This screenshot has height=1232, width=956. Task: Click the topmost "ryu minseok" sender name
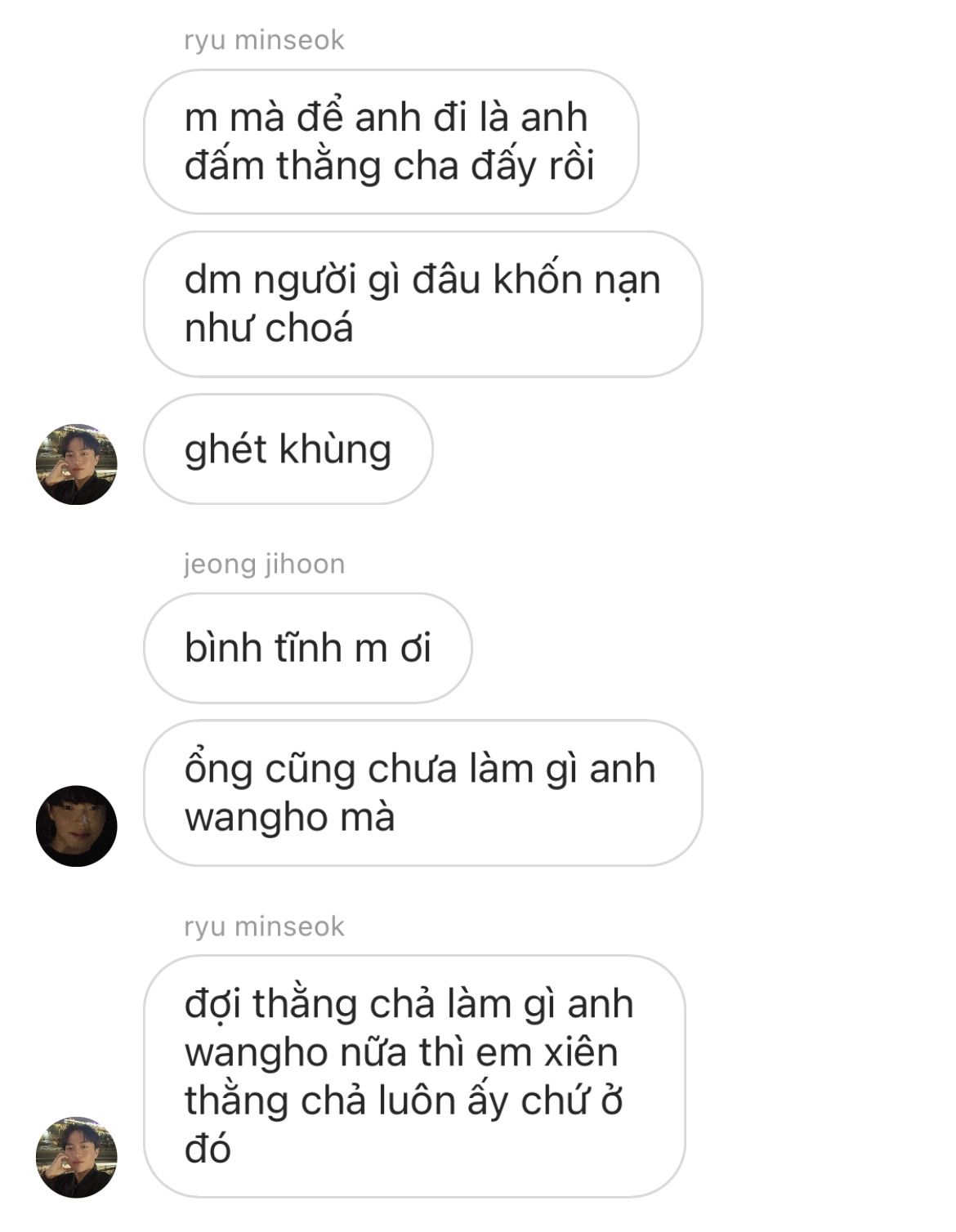264,40
